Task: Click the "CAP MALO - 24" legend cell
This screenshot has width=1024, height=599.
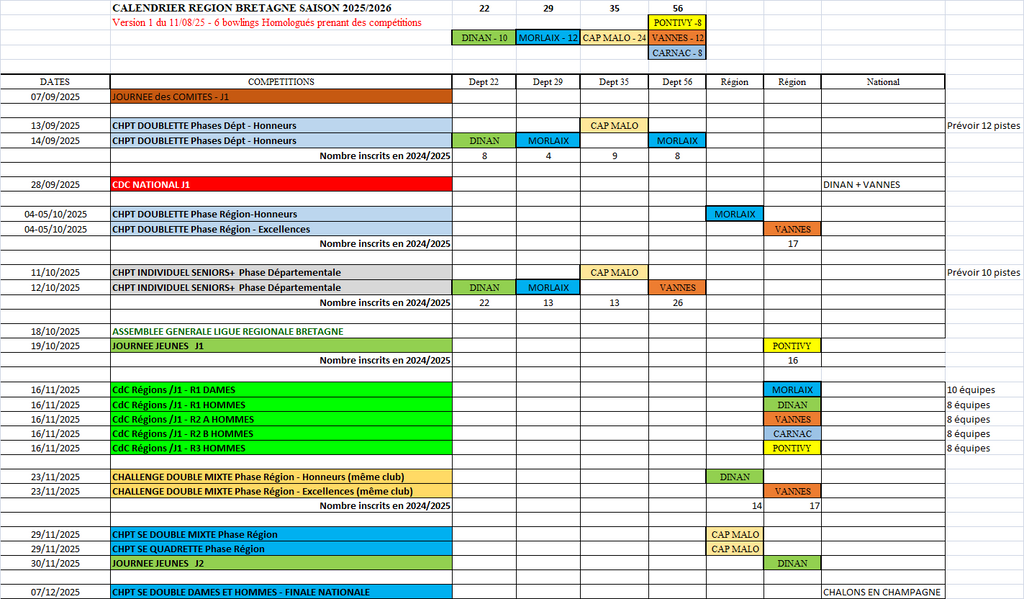Action: [x=614, y=37]
